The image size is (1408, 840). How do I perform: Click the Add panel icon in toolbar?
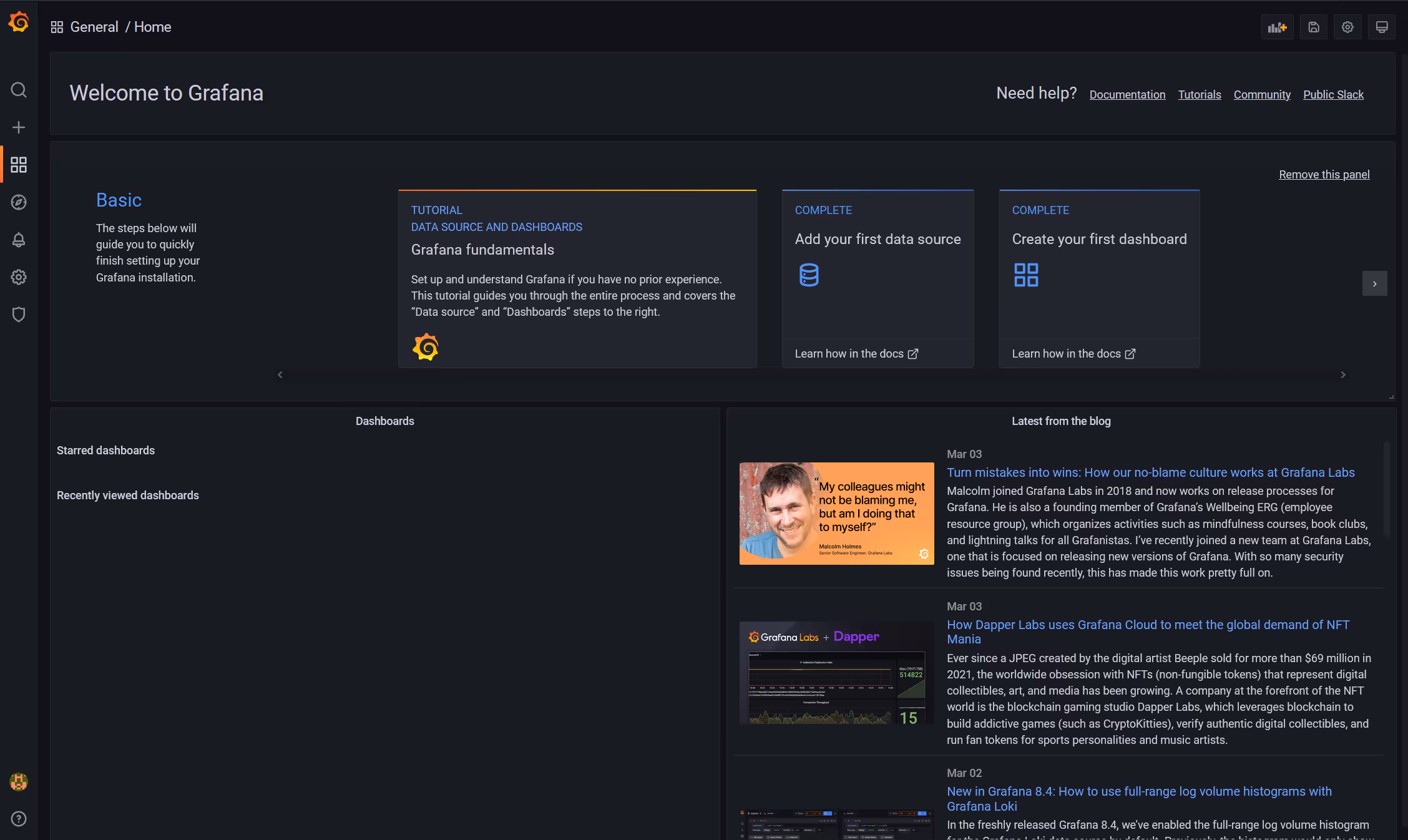tap(1278, 27)
